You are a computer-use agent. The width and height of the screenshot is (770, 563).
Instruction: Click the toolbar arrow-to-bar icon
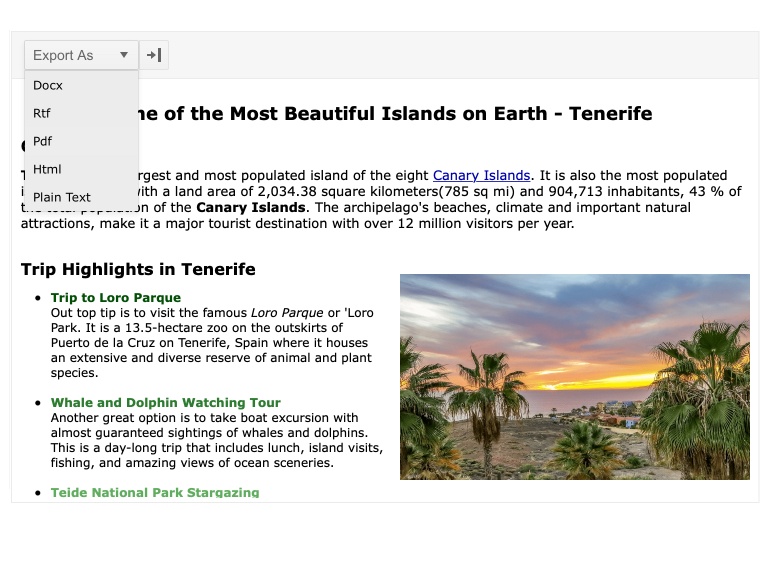click(154, 55)
